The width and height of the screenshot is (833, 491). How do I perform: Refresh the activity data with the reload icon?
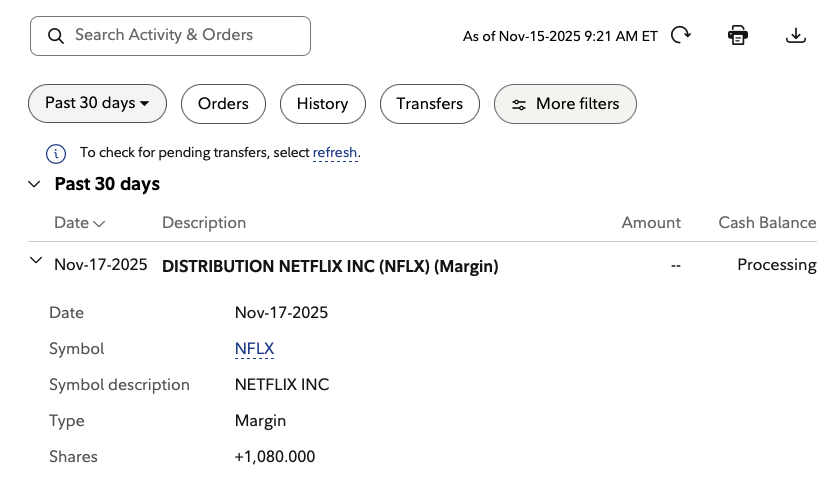tap(681, 35)
